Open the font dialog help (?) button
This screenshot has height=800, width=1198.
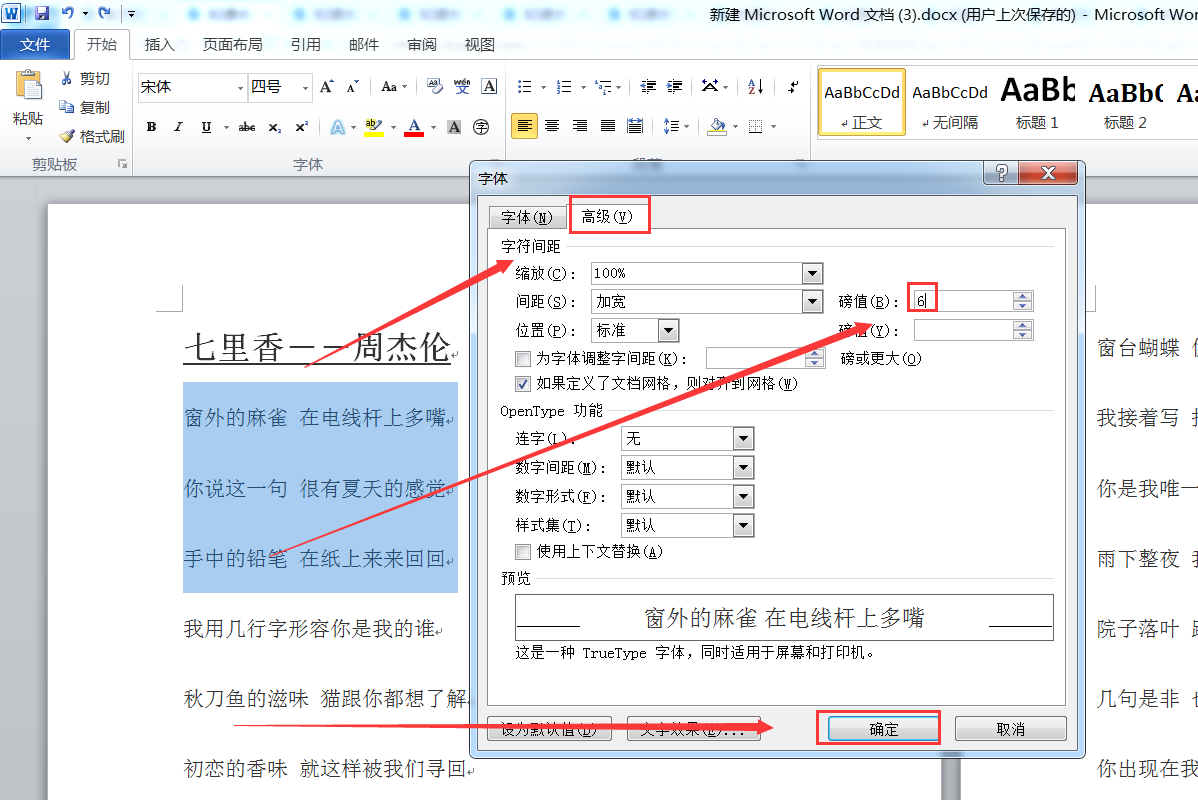tap(1002, 173)
